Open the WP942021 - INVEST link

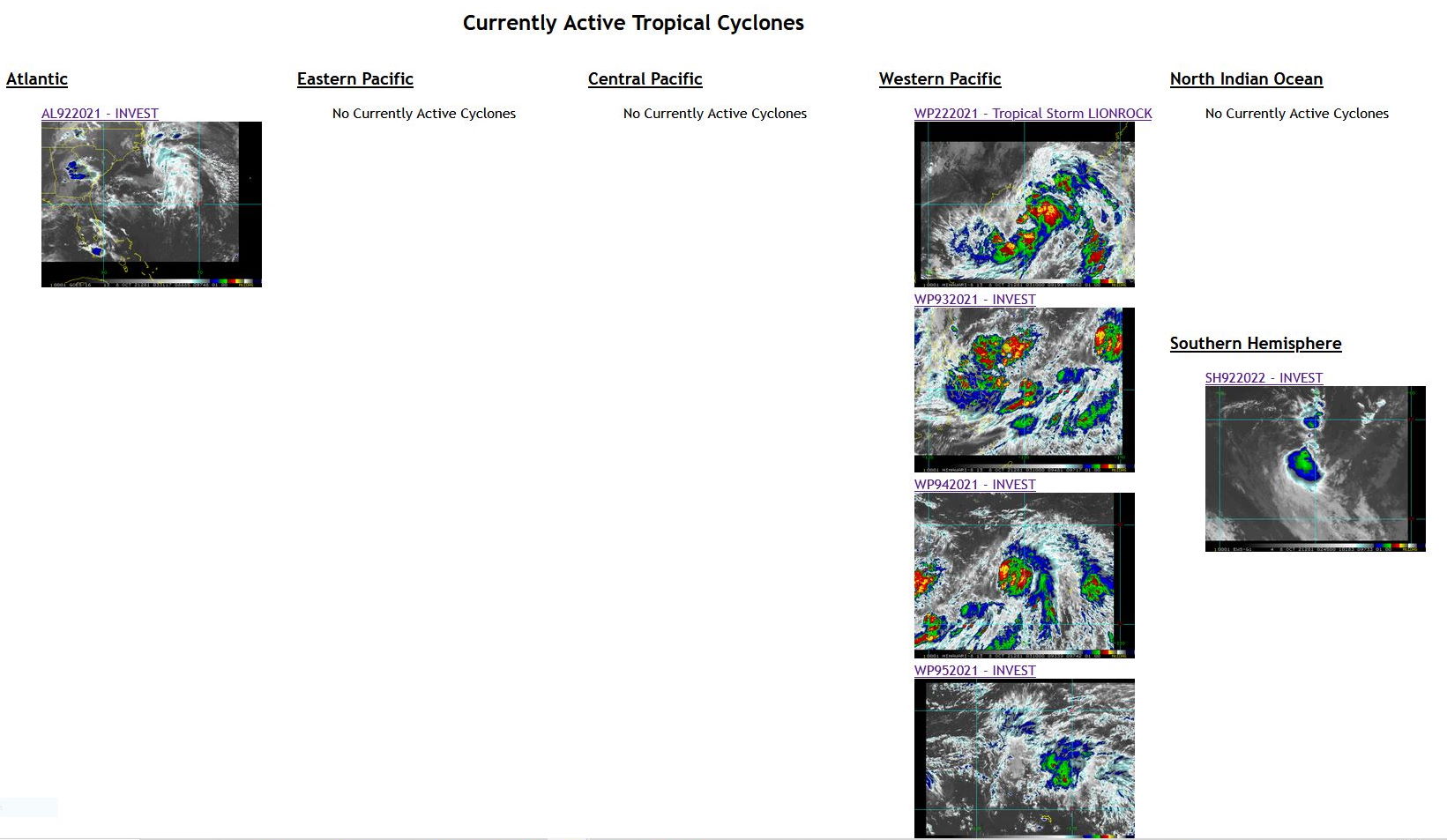[x=974, y=485]
